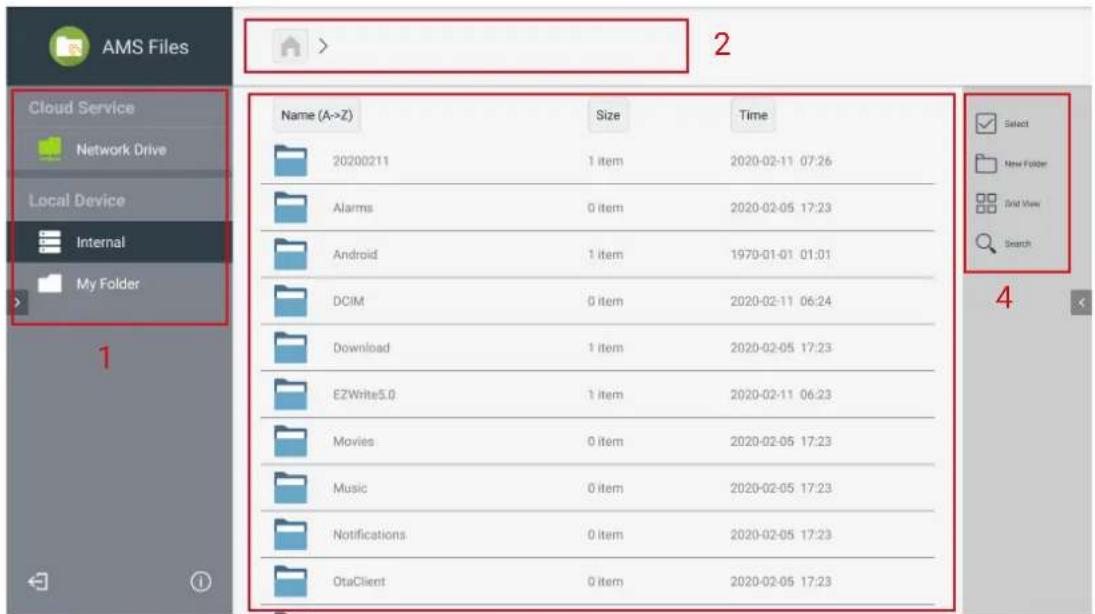Sort by Name (A->Z) header
1095x614 pixels.
click(x=316, y=115)
